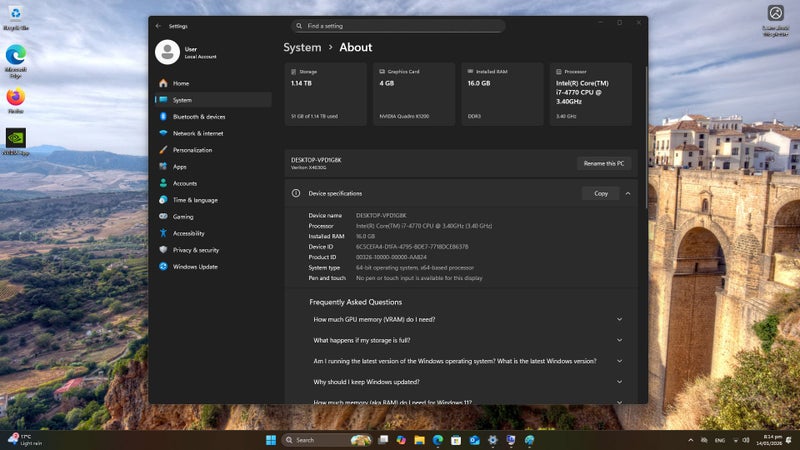
Task: Select the Pen and touch value text
Action: pos(419,278)
